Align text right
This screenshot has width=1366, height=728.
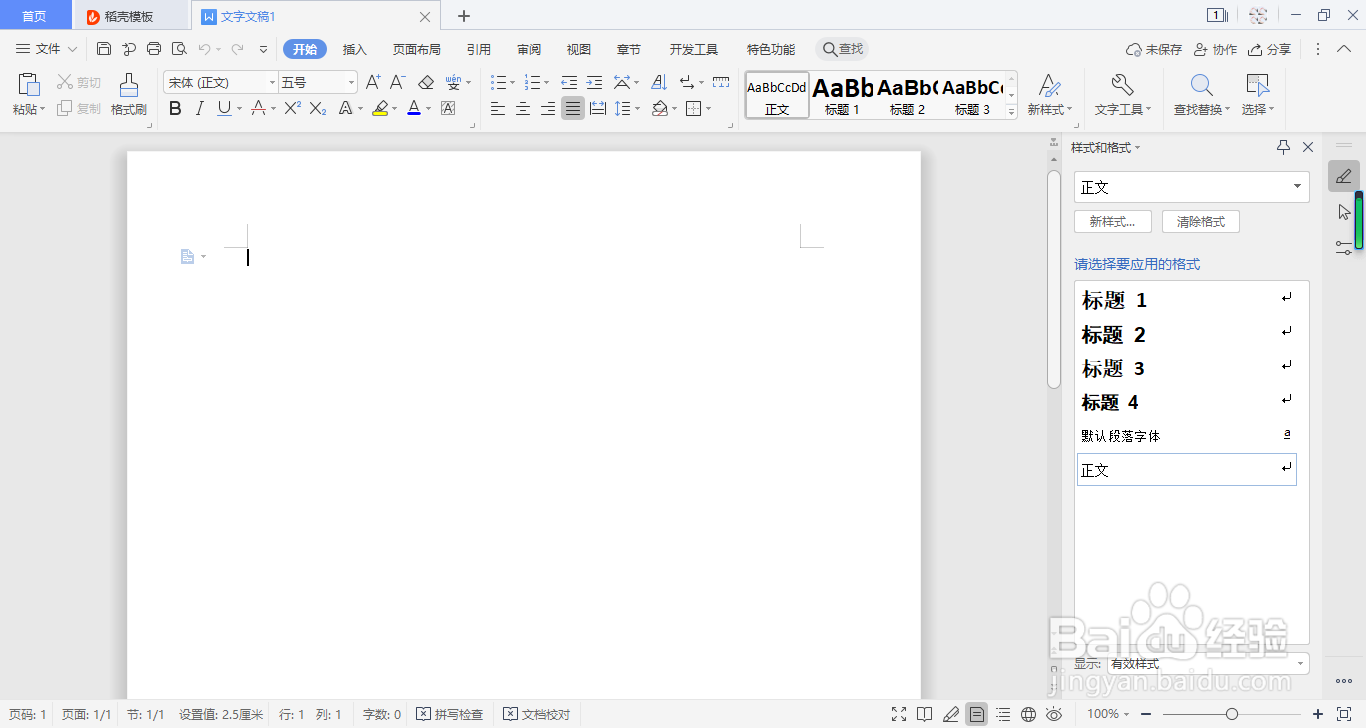(548, 109)
